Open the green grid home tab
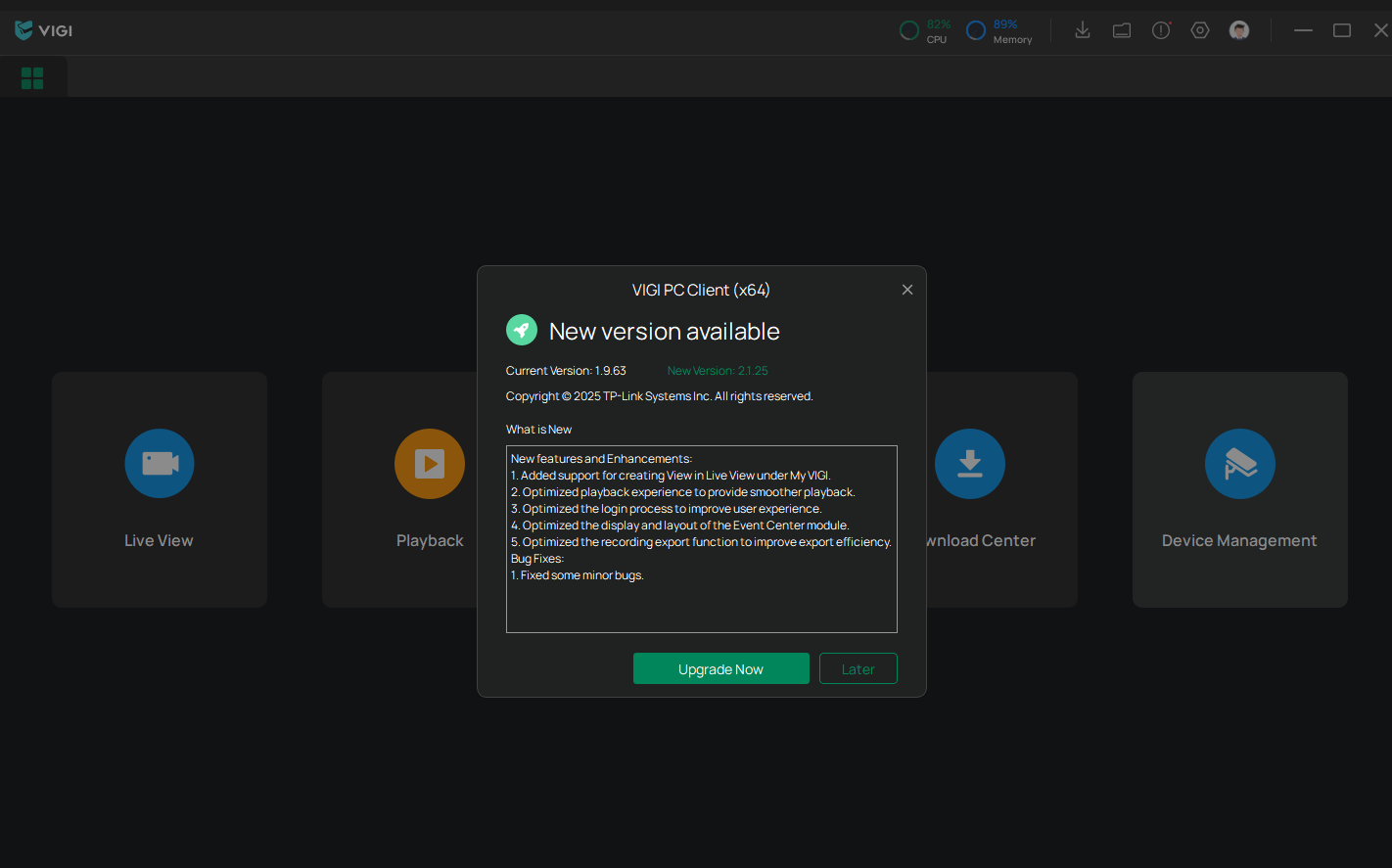The width and height of the screenshot is (1392, 868). [32, 78]
